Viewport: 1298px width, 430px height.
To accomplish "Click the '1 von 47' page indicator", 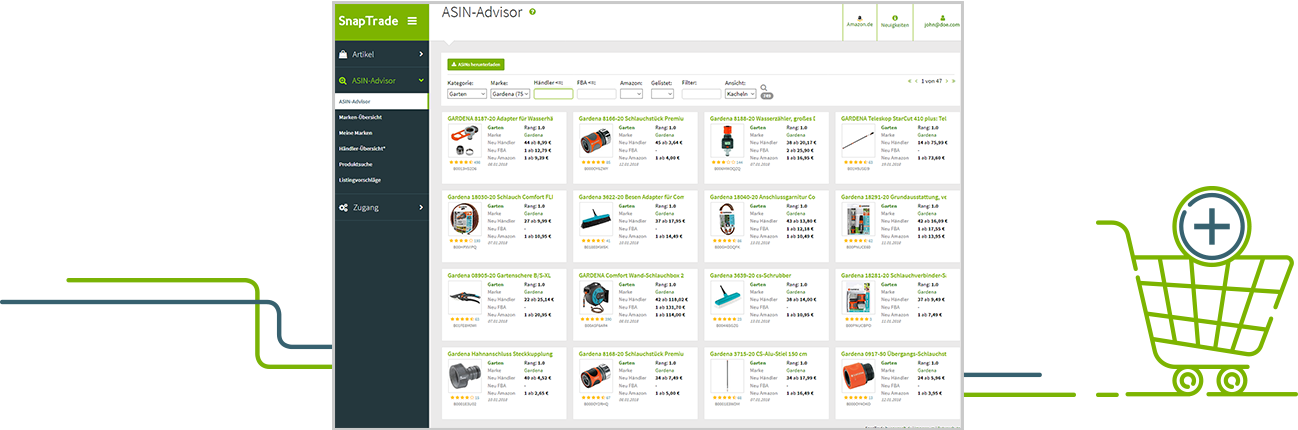I will 932,80.
